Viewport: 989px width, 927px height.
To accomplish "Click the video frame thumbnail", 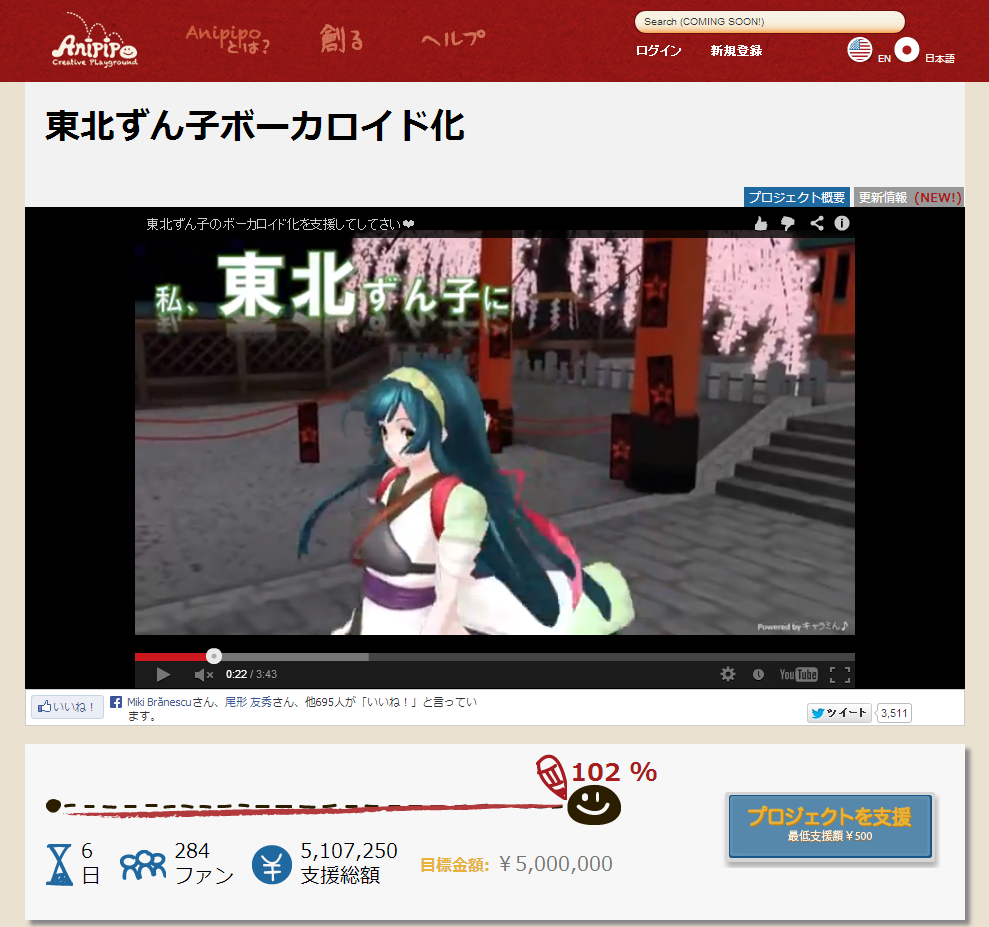I will (x=494, y=436).
